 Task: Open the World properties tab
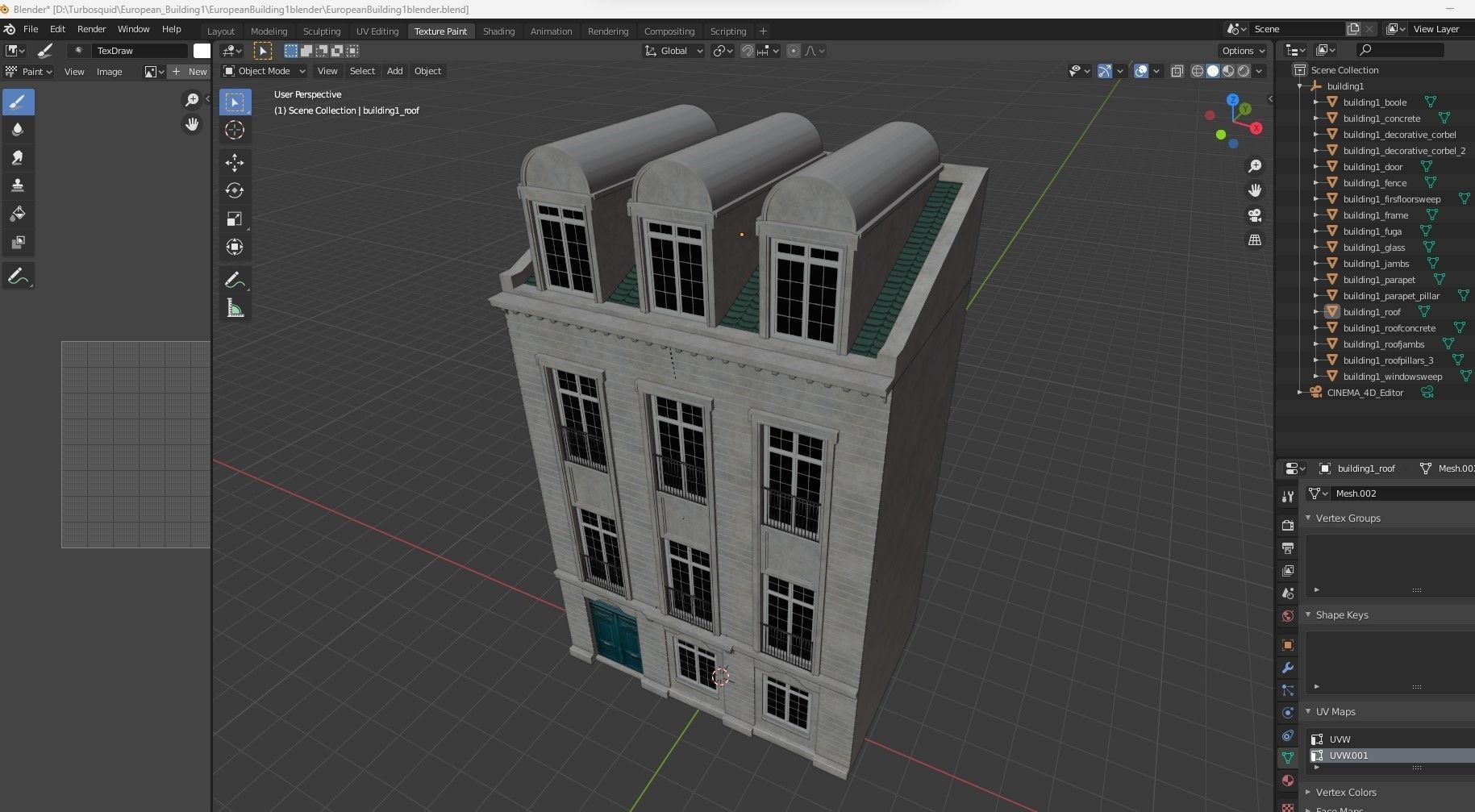[x=1288, y=616]
